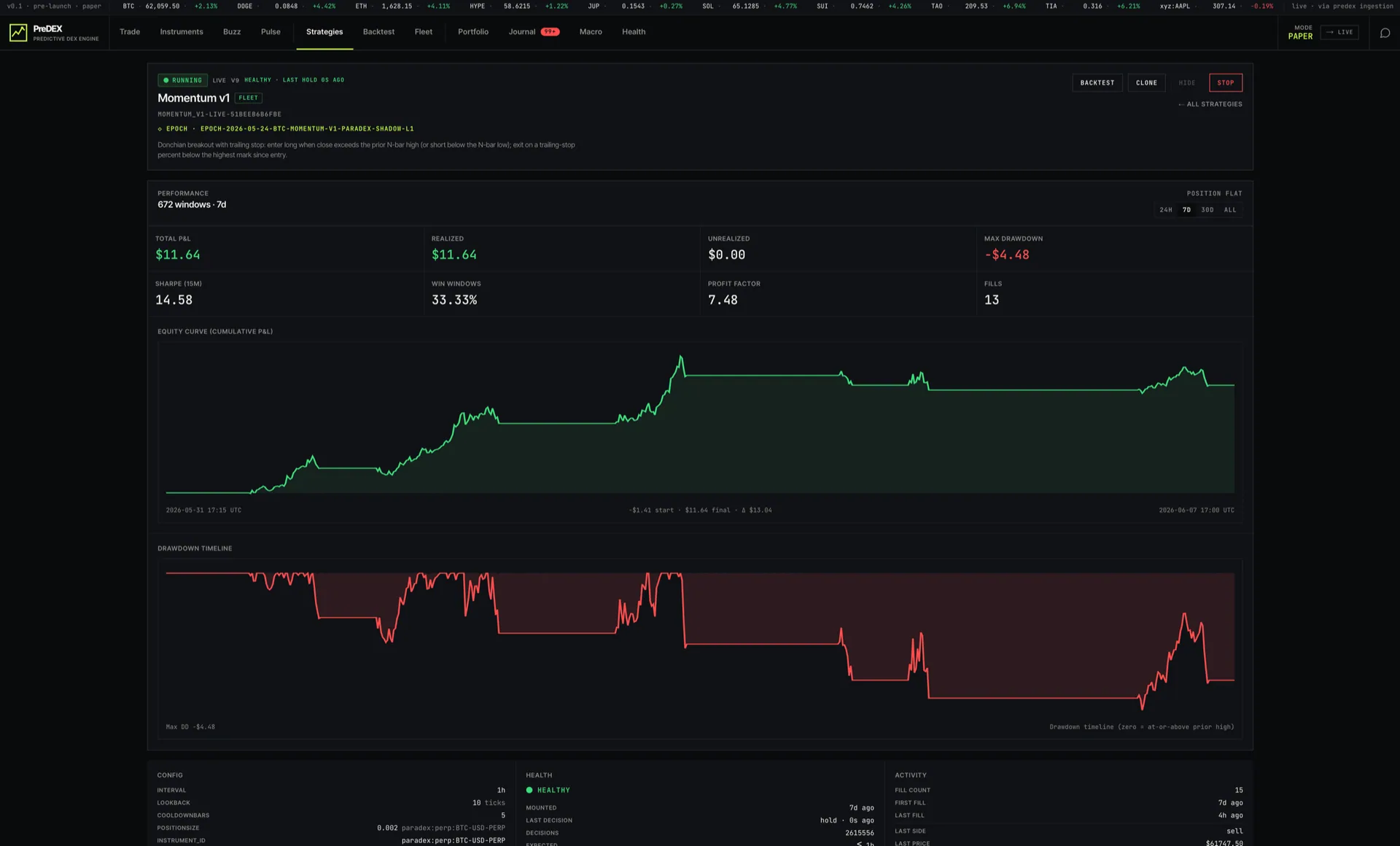This screenshot has height=846, width=1400.
Task: Click the LAST PRICE value $61747.50
Action: (x=1224, y=842)
